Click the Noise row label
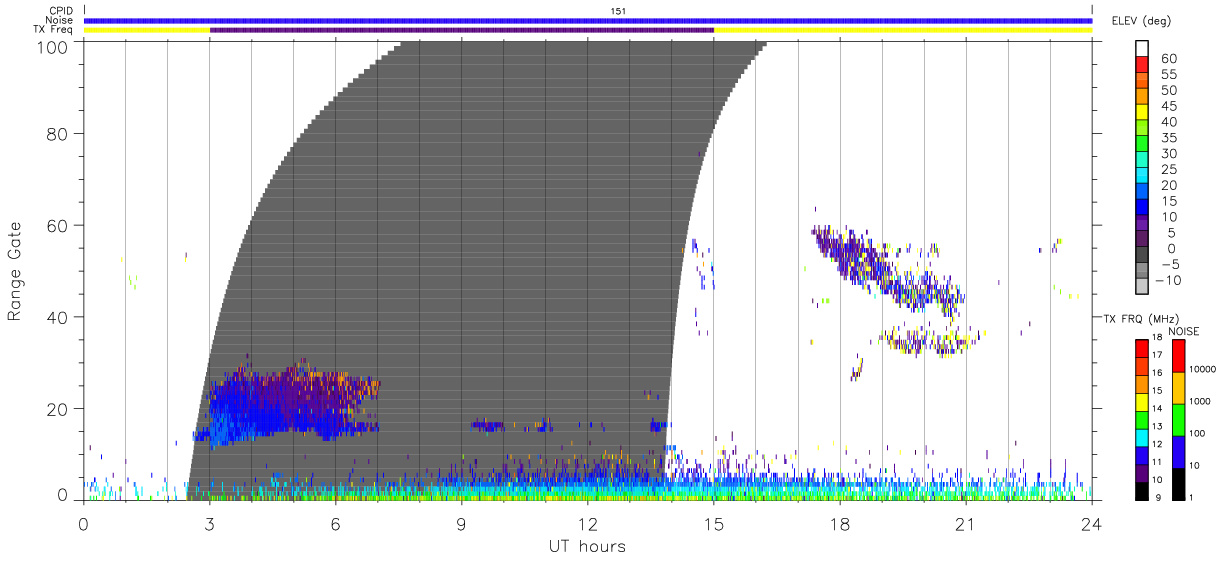 [x=60, y=20]
